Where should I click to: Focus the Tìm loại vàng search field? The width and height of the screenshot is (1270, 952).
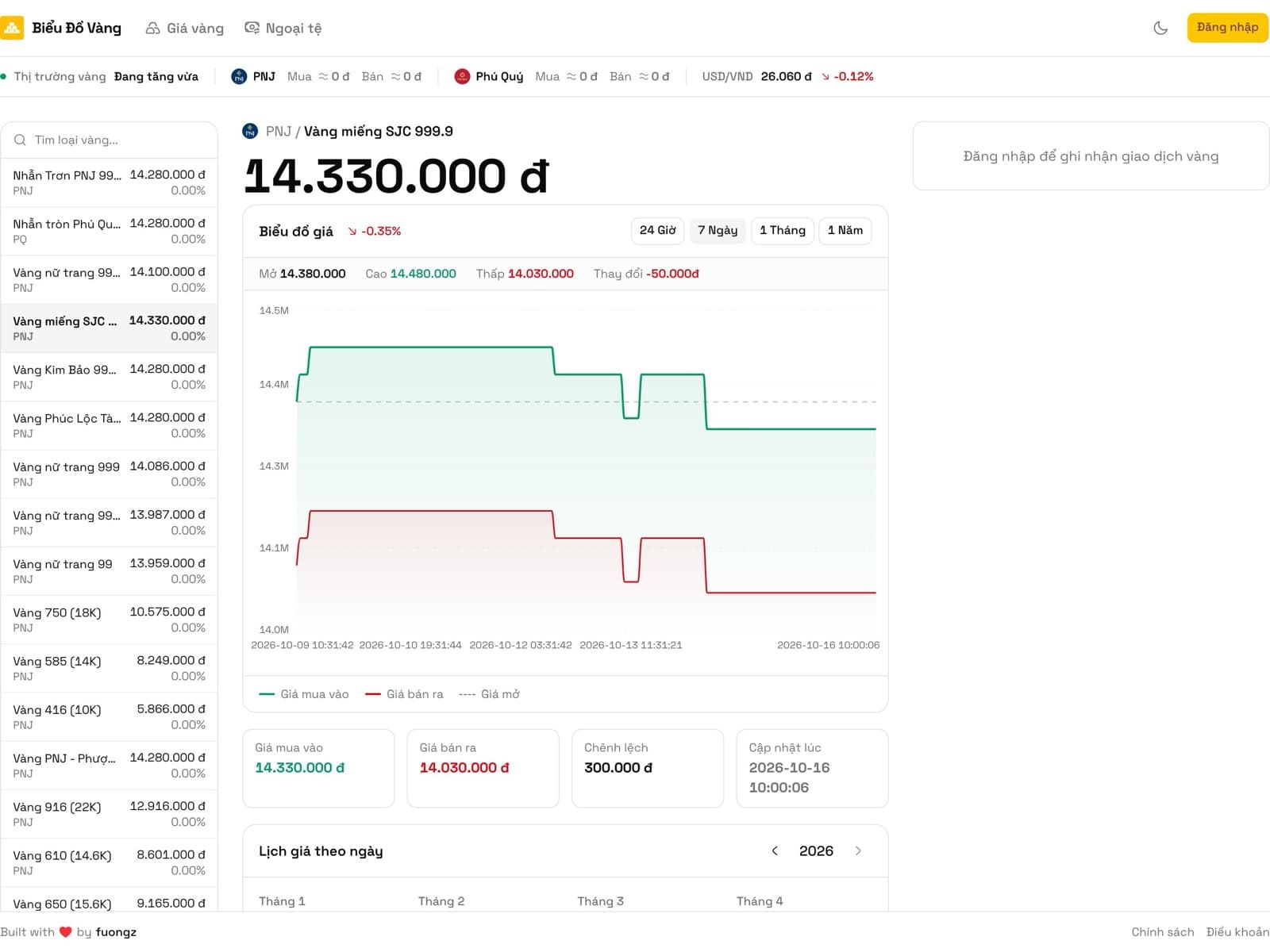pos(110,140)
